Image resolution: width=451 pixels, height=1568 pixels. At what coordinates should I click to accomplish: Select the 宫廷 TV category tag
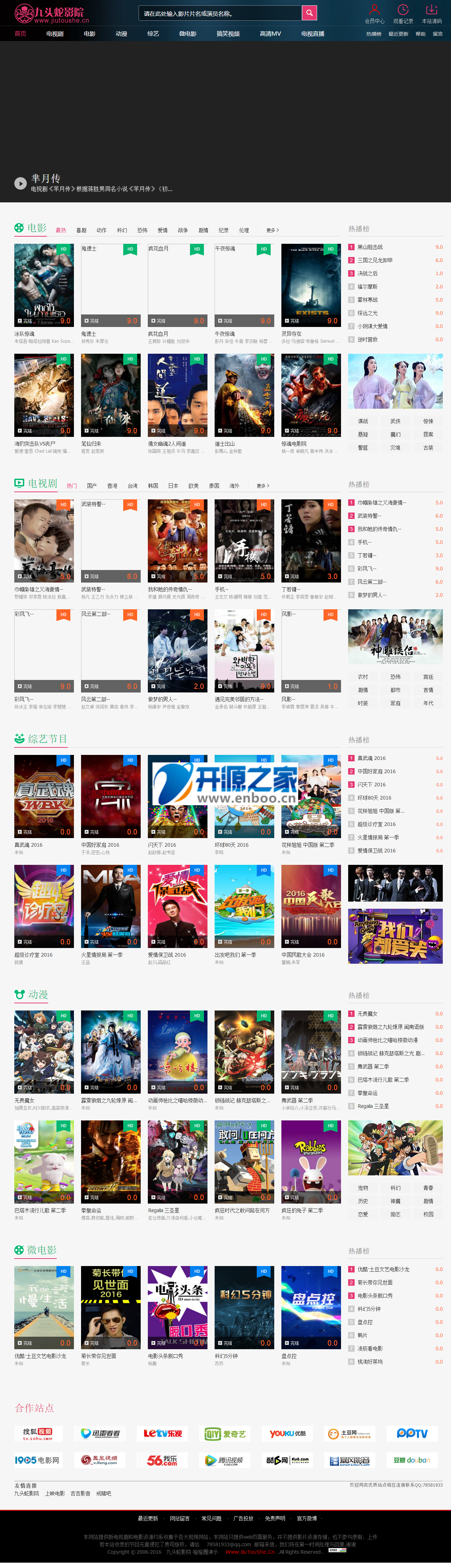point(428,677)
